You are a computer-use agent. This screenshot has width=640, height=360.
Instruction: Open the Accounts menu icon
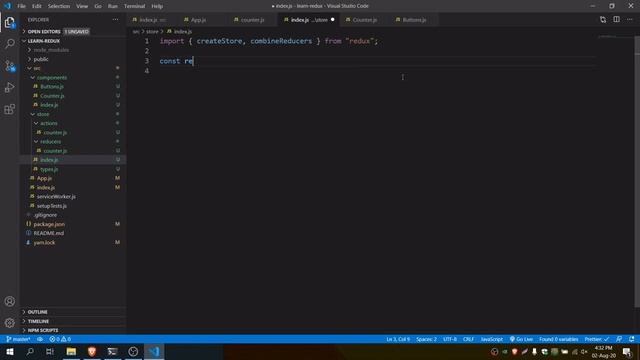coord(10,301)
